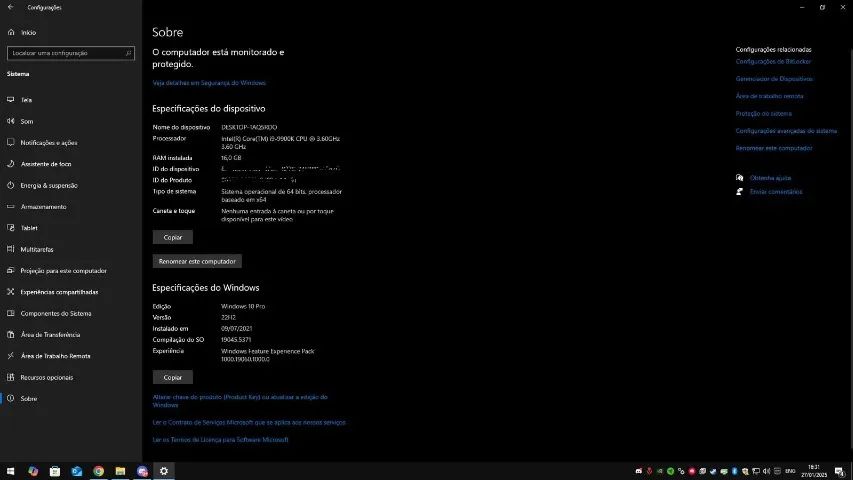Select the 09/07/2021 install date

236,329
